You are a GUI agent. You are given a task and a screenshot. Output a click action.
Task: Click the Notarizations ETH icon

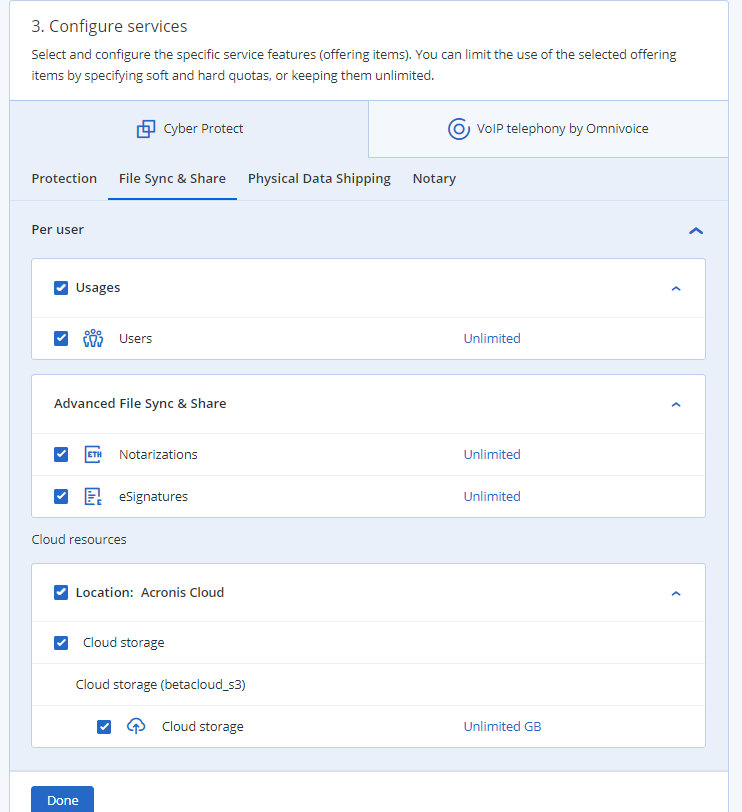click(93, 454)
